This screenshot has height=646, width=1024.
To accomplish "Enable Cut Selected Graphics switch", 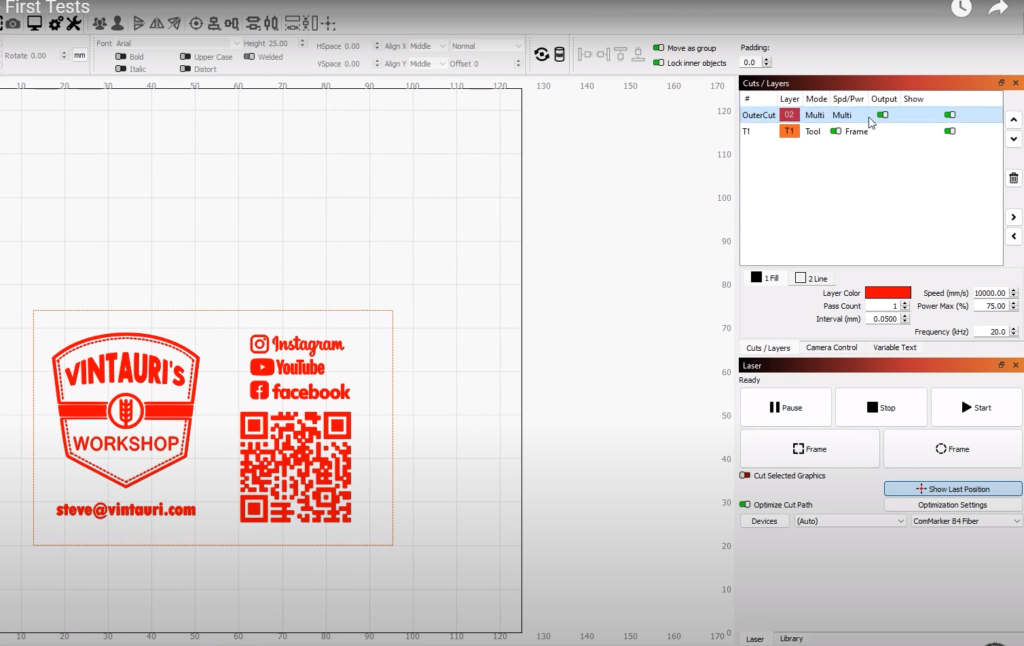I will click(745, 475).
